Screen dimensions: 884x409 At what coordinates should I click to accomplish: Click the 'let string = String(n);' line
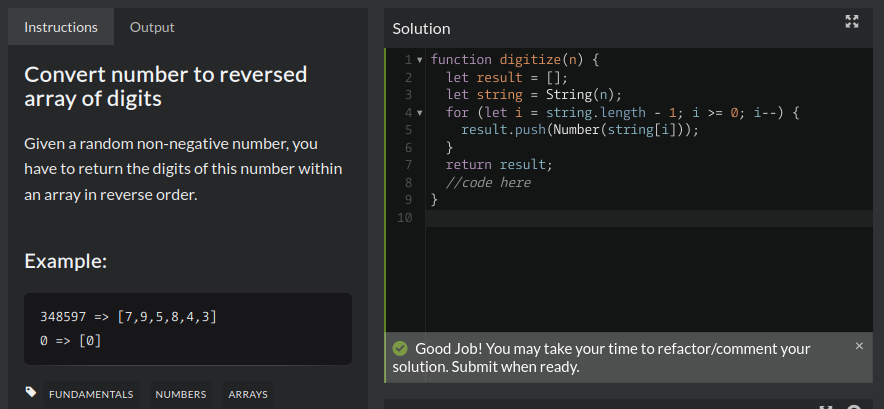533,95
